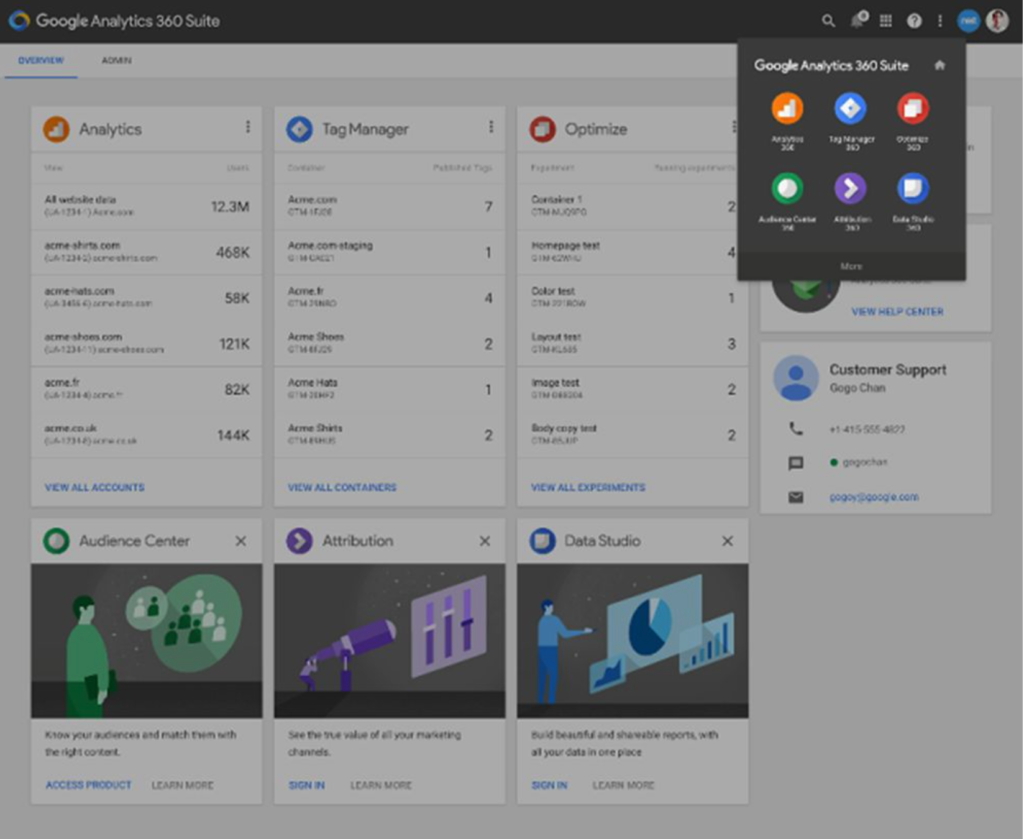The image size is (1024, 839).
Task: Select the acme-hats.com view row
Action: (x=146, y=298)
